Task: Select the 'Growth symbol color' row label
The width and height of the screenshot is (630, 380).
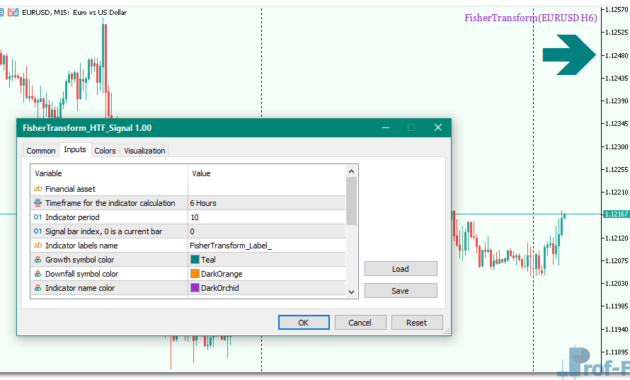Action: 80,260
